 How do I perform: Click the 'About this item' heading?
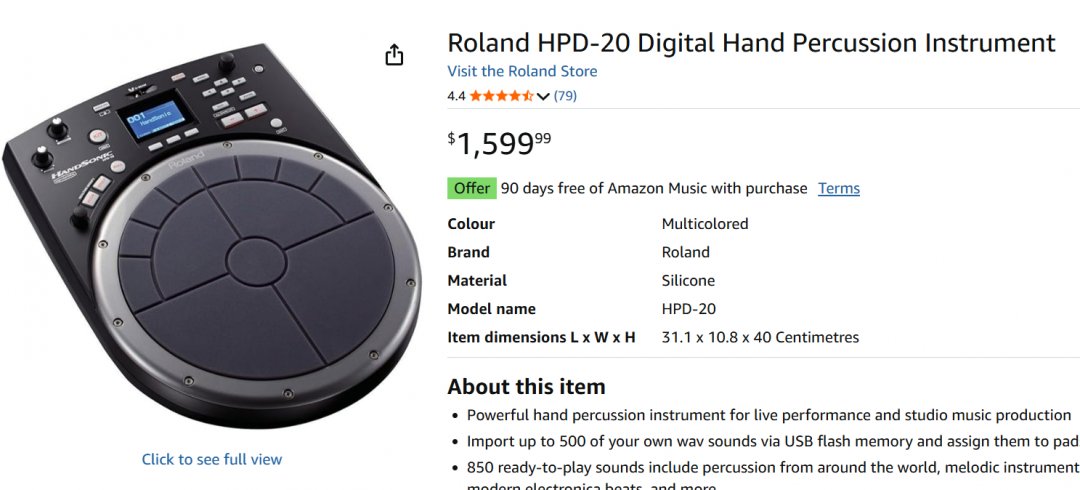(x=526, y=386)
